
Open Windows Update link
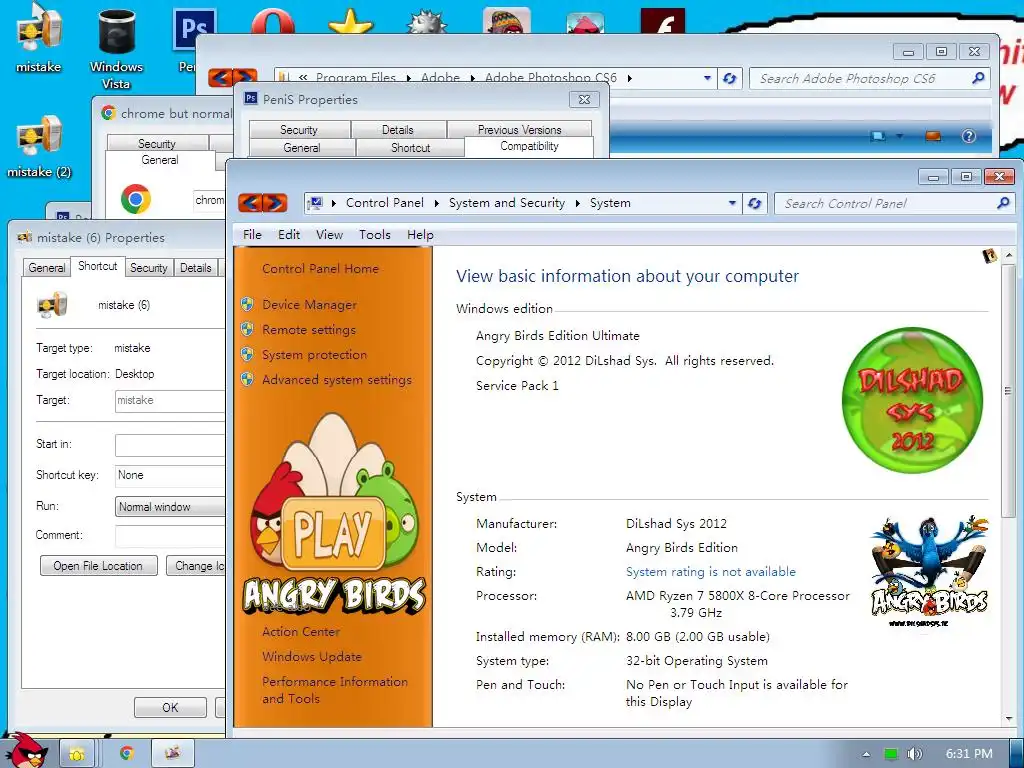pyautogui.click(x=312, y=656)
